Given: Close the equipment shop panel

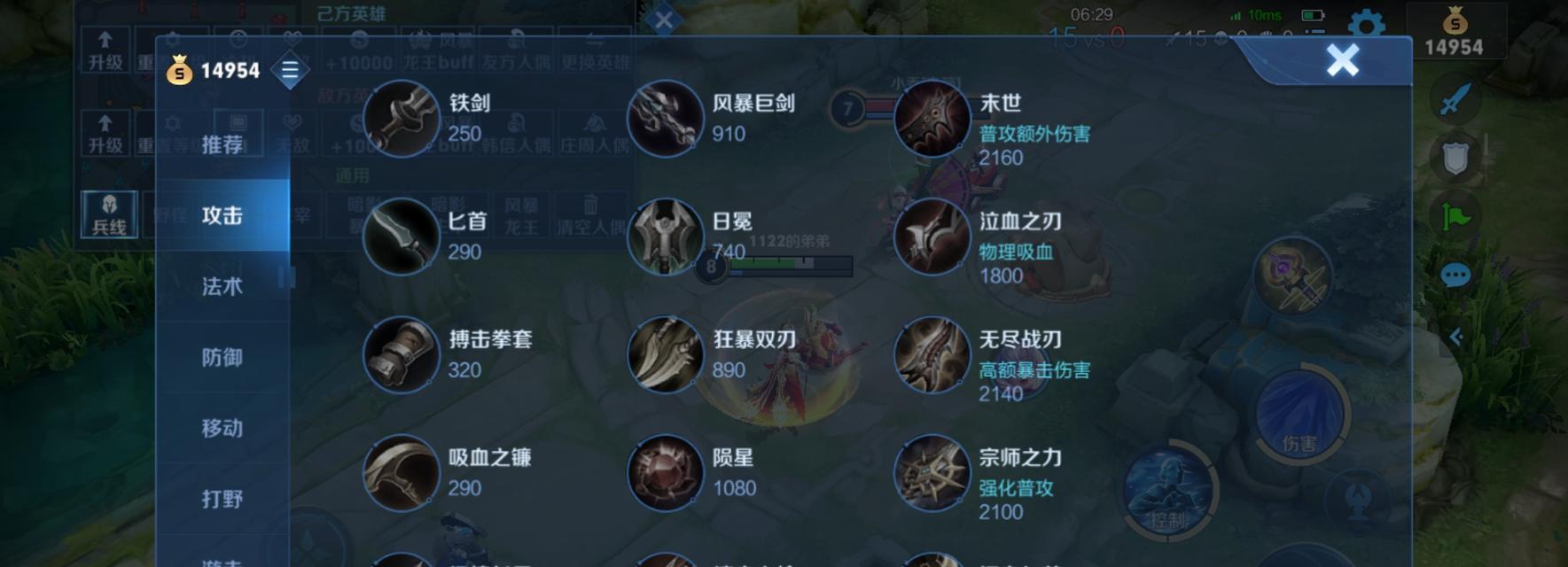Looking at the screenshot, I should pos(1342,60).
